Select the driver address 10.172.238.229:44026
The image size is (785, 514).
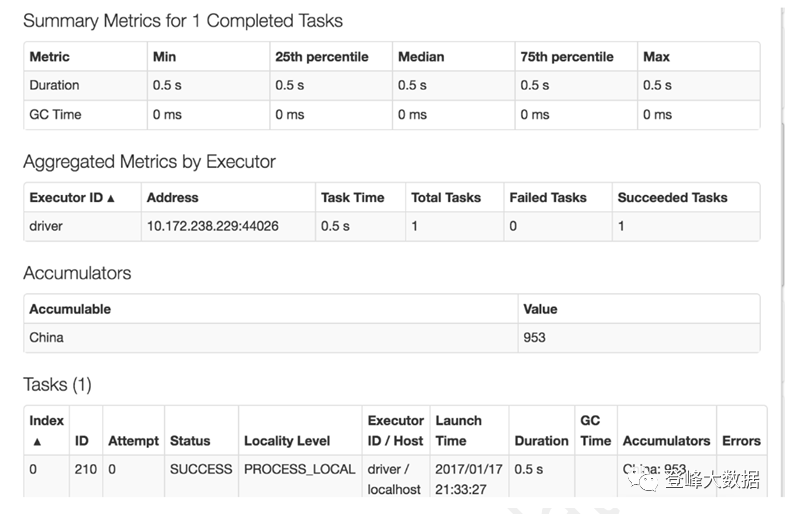point(212,226)
